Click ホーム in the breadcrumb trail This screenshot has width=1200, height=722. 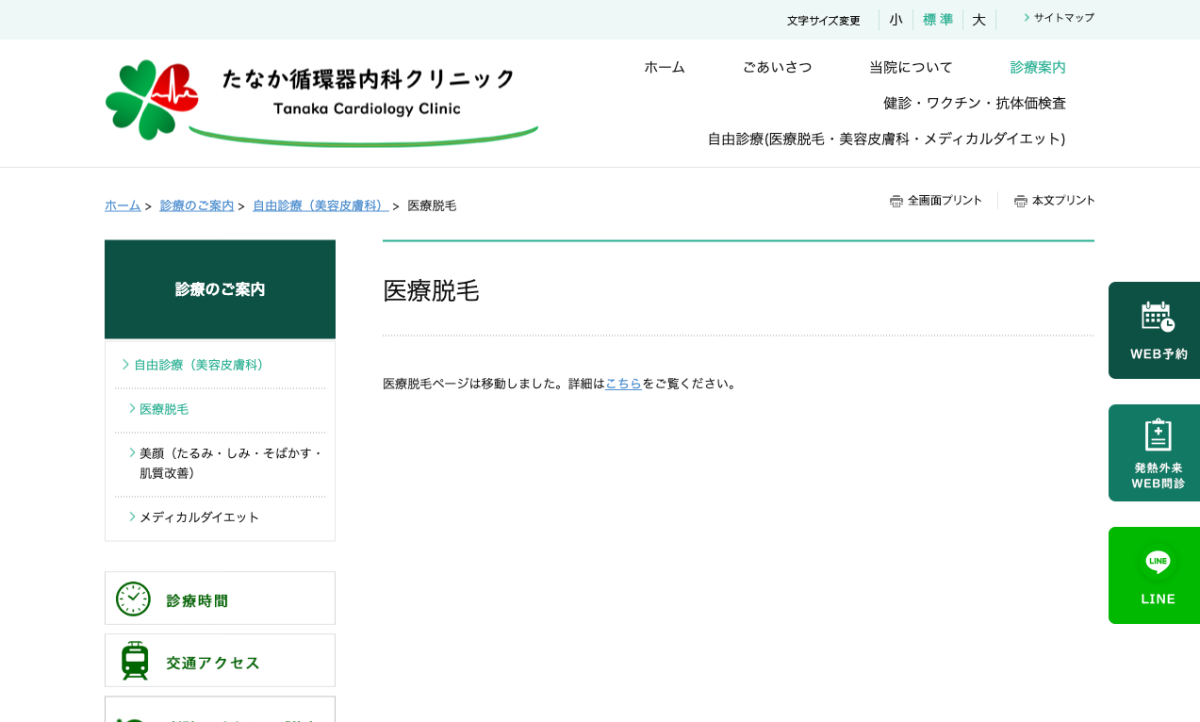(122, 206)
